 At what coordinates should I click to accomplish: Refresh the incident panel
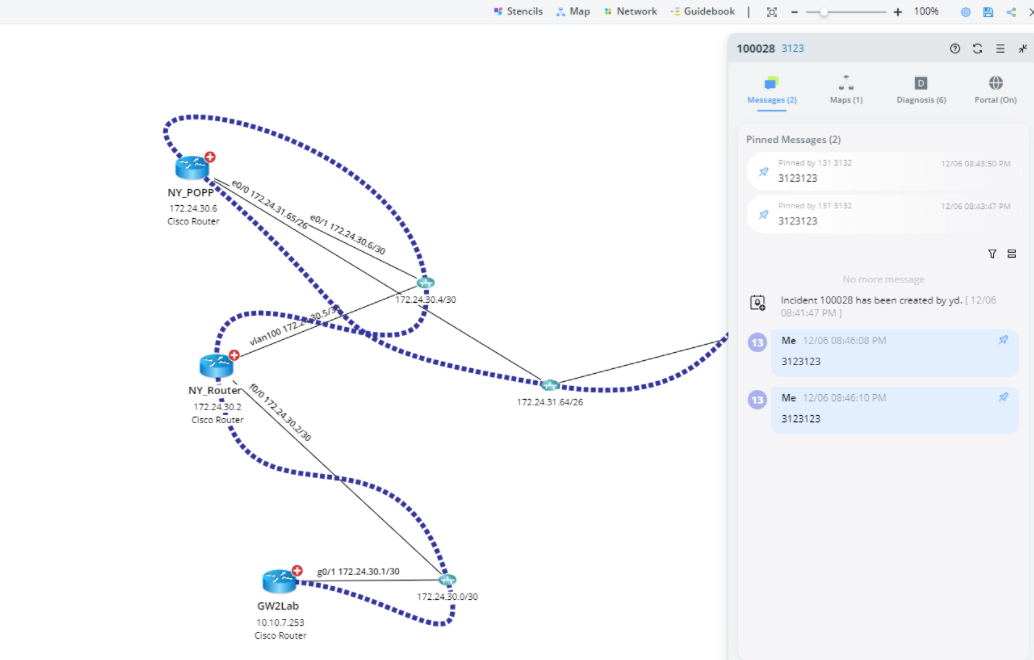click(x=977, y=48)
